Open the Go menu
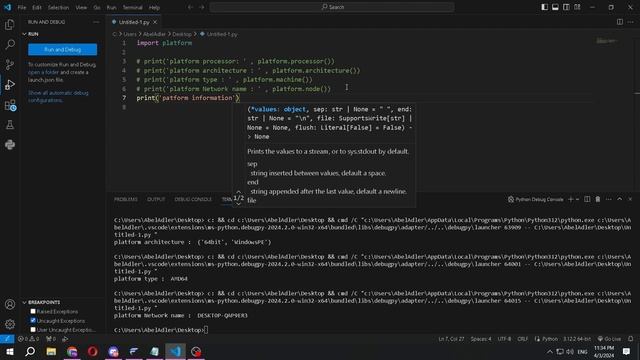640x360 pixels. [x=97, y=7]
